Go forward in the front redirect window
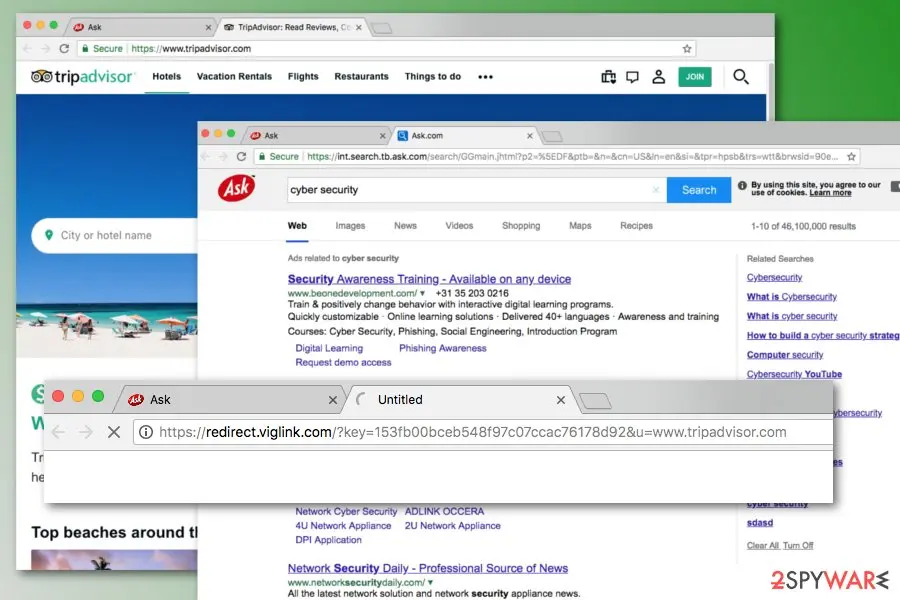Viewport: 900px width, 600px height. pyautogui.click(x=86, y=432)
